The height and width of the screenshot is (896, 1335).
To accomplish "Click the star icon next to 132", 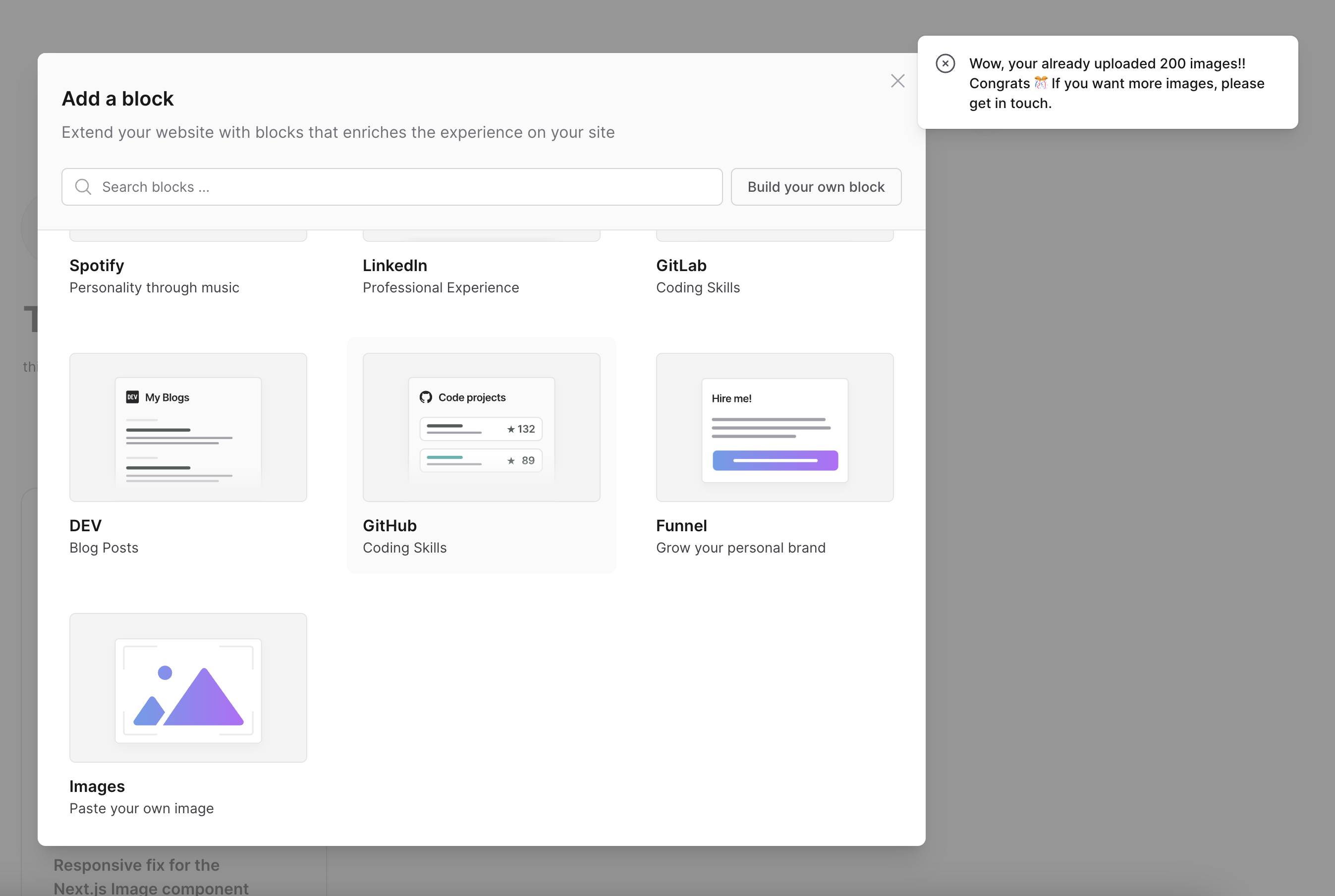I will click(511, 429).
